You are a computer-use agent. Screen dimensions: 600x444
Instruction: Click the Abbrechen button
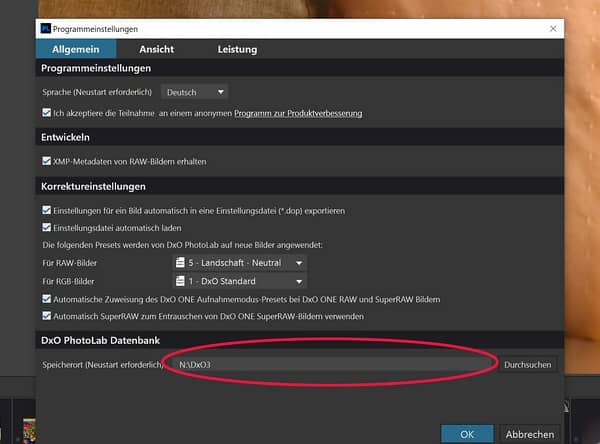[530, 434]
